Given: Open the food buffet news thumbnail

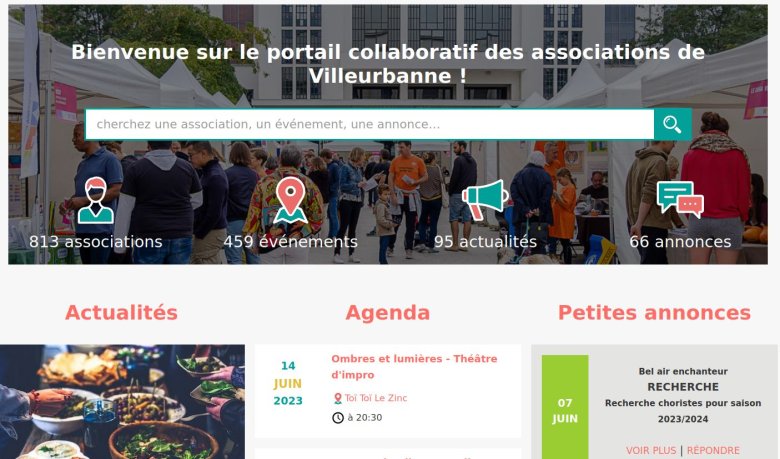Looking at the screenshot, I should [x=122, y=402].
